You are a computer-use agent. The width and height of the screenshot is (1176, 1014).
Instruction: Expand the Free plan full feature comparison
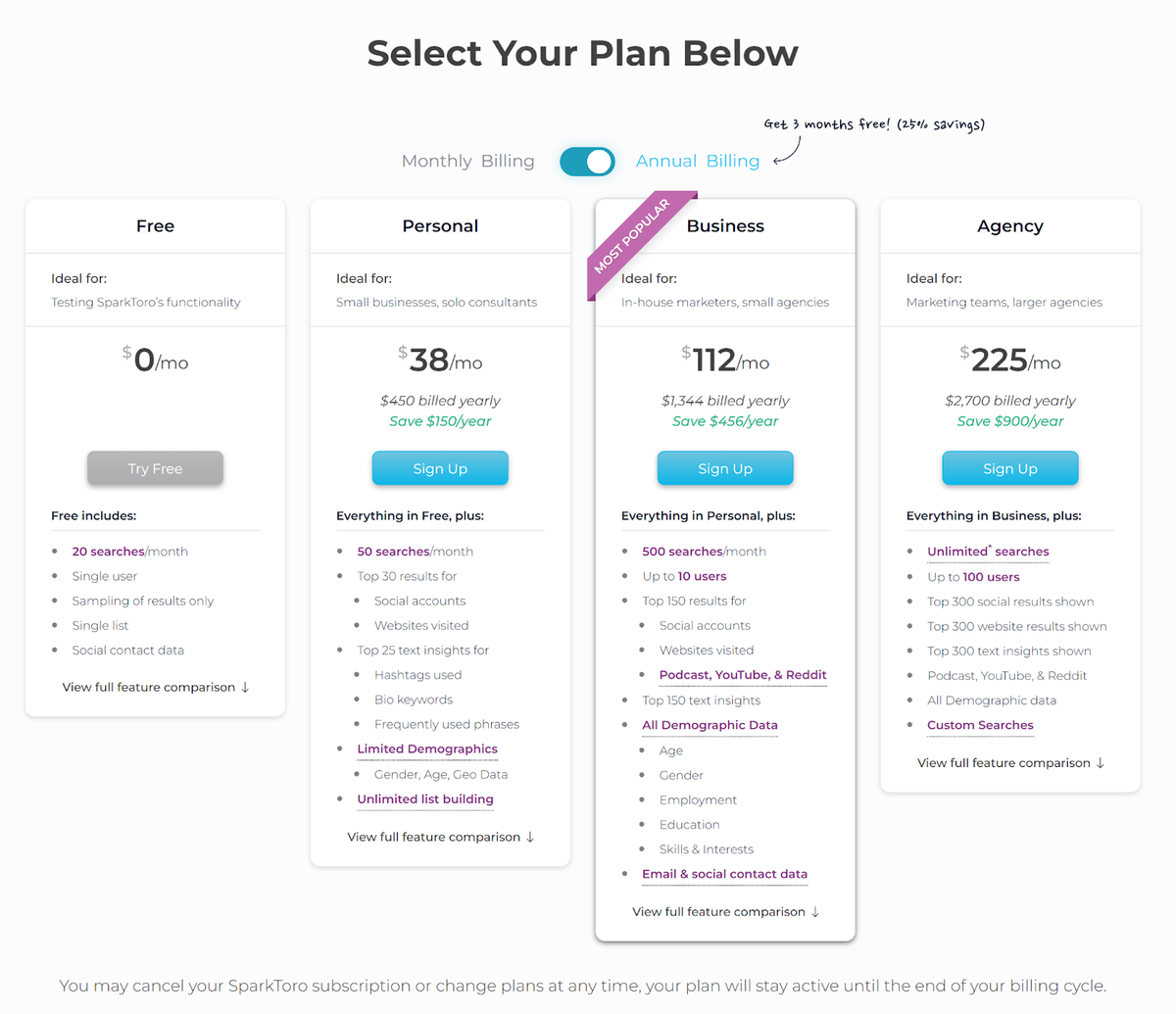click(155, 687)
